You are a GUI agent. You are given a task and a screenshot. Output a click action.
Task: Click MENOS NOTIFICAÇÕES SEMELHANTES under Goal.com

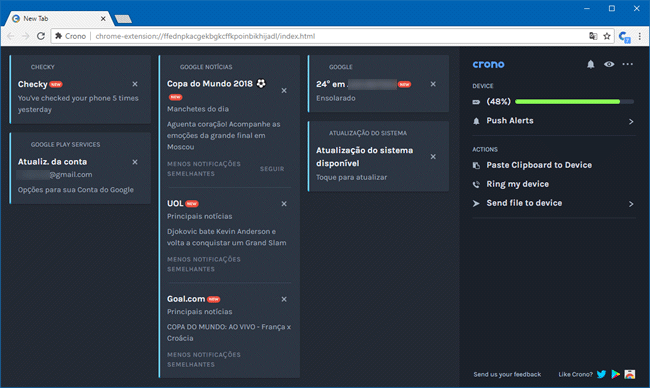pos(204,359)
